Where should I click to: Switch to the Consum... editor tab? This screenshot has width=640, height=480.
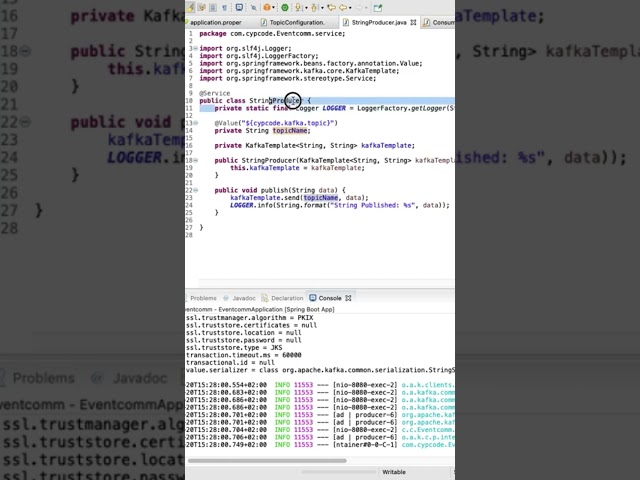pyautogui.click(x=443, y=22)
